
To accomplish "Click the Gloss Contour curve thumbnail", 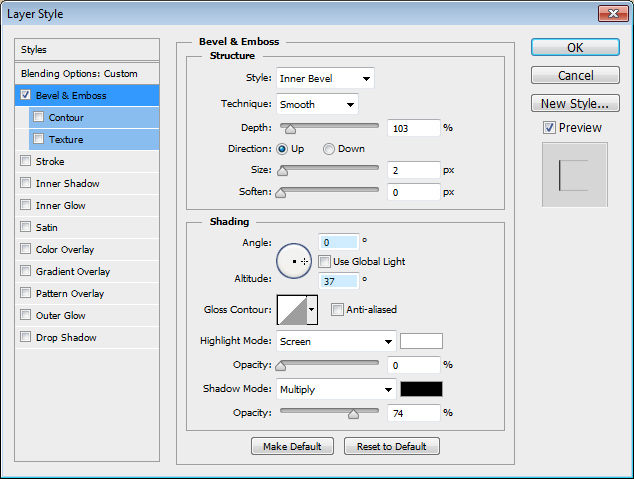I will tap(291, 310).
